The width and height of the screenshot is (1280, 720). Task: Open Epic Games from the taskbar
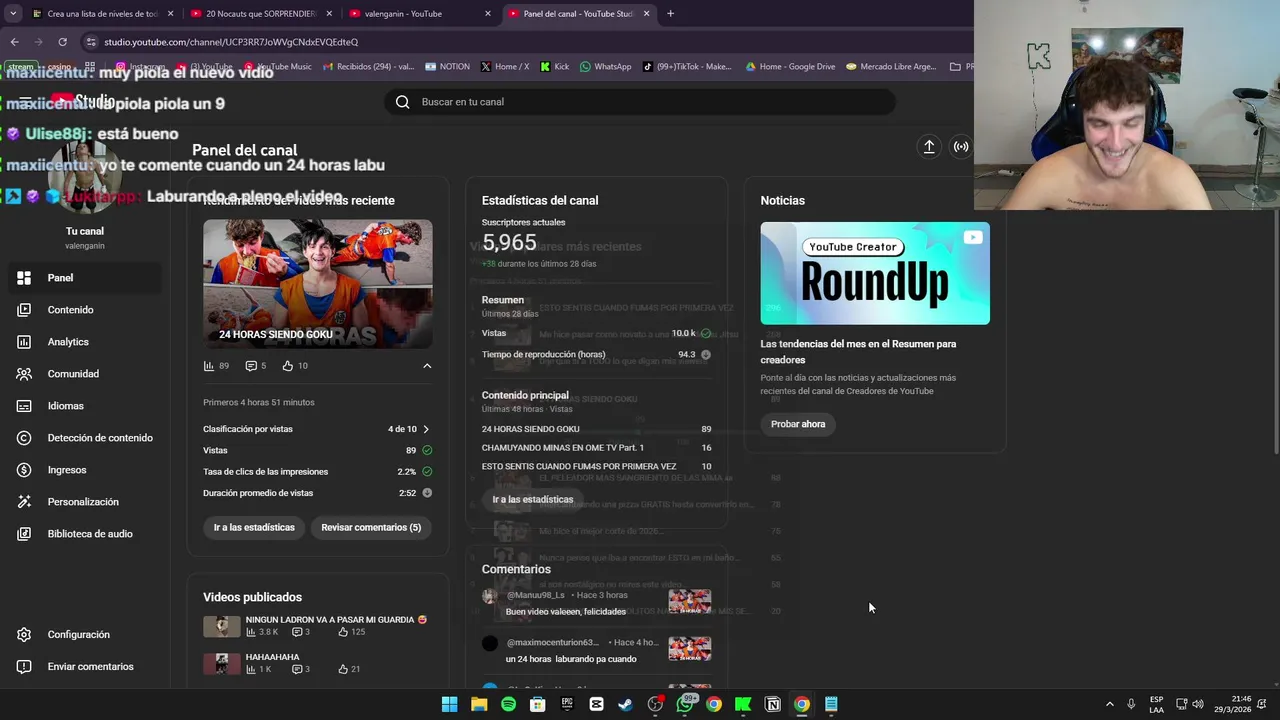click(567, 705)
